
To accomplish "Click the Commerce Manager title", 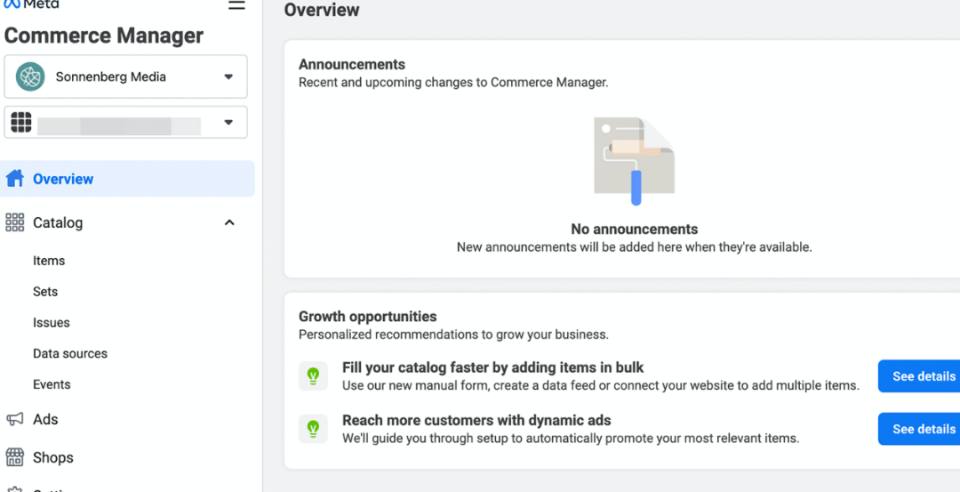I will click(103, 35).
